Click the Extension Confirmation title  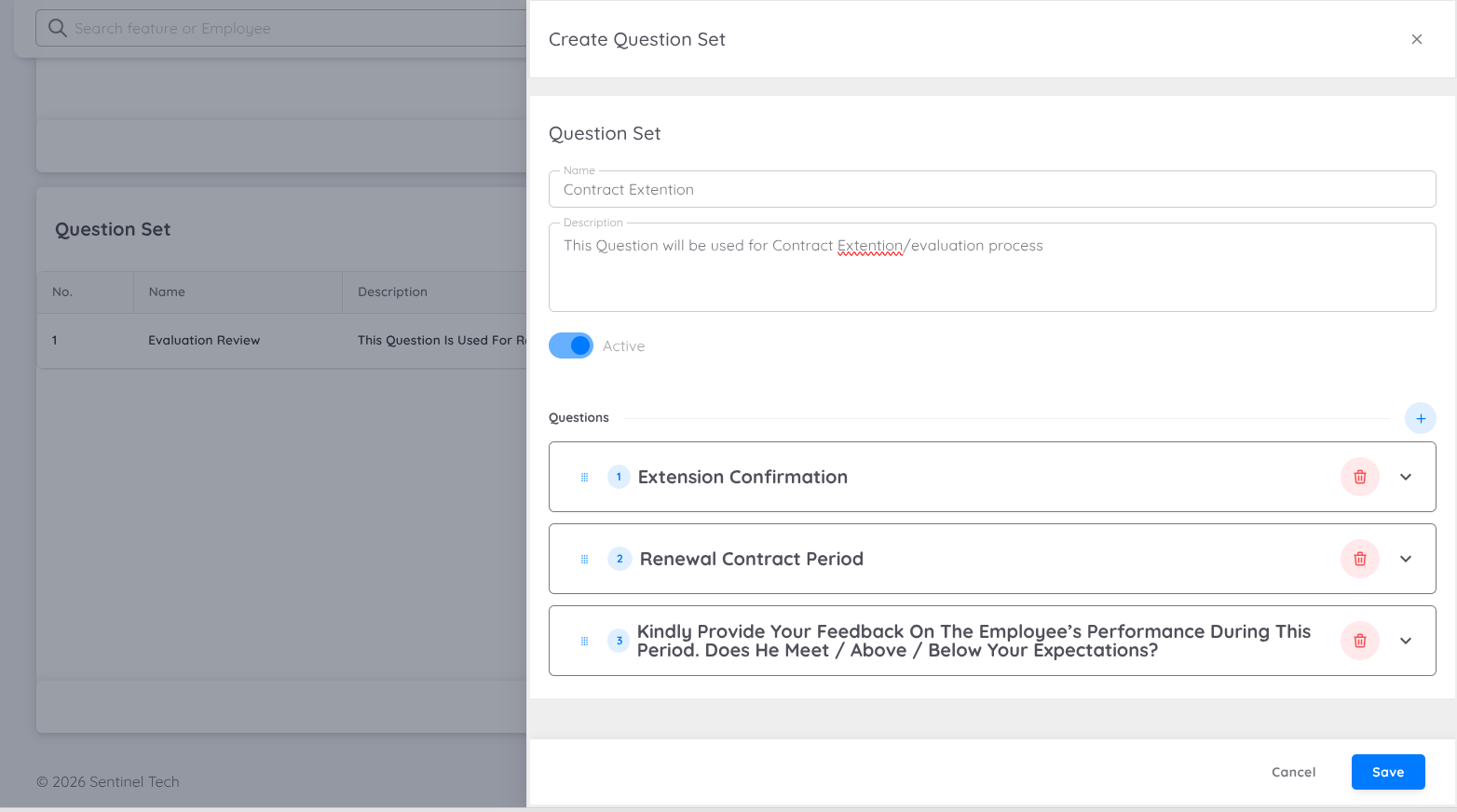742,477
